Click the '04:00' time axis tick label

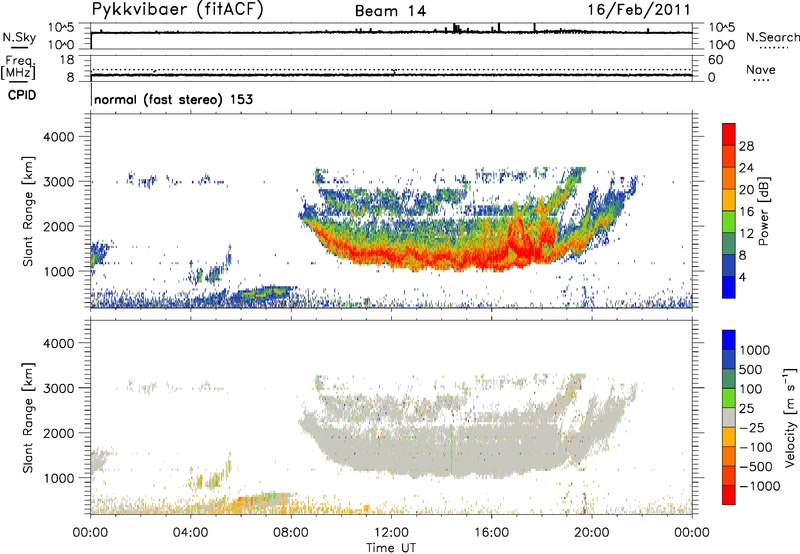pyautogui.click(x=191, y=533)
